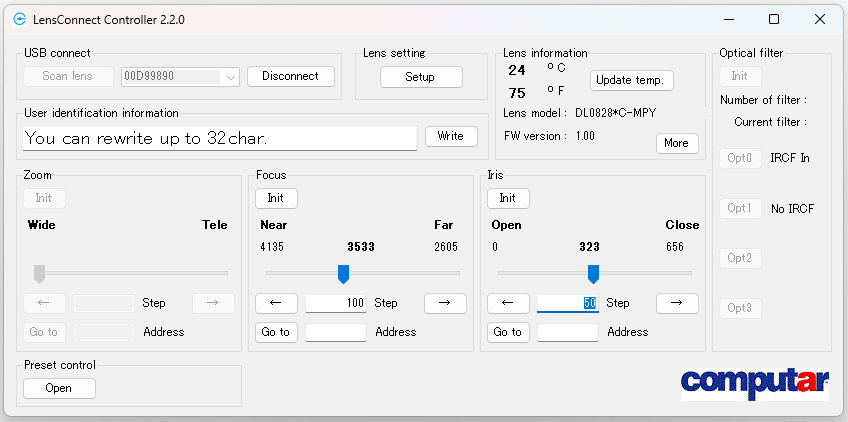Click the Focus slider thumb

343,273
